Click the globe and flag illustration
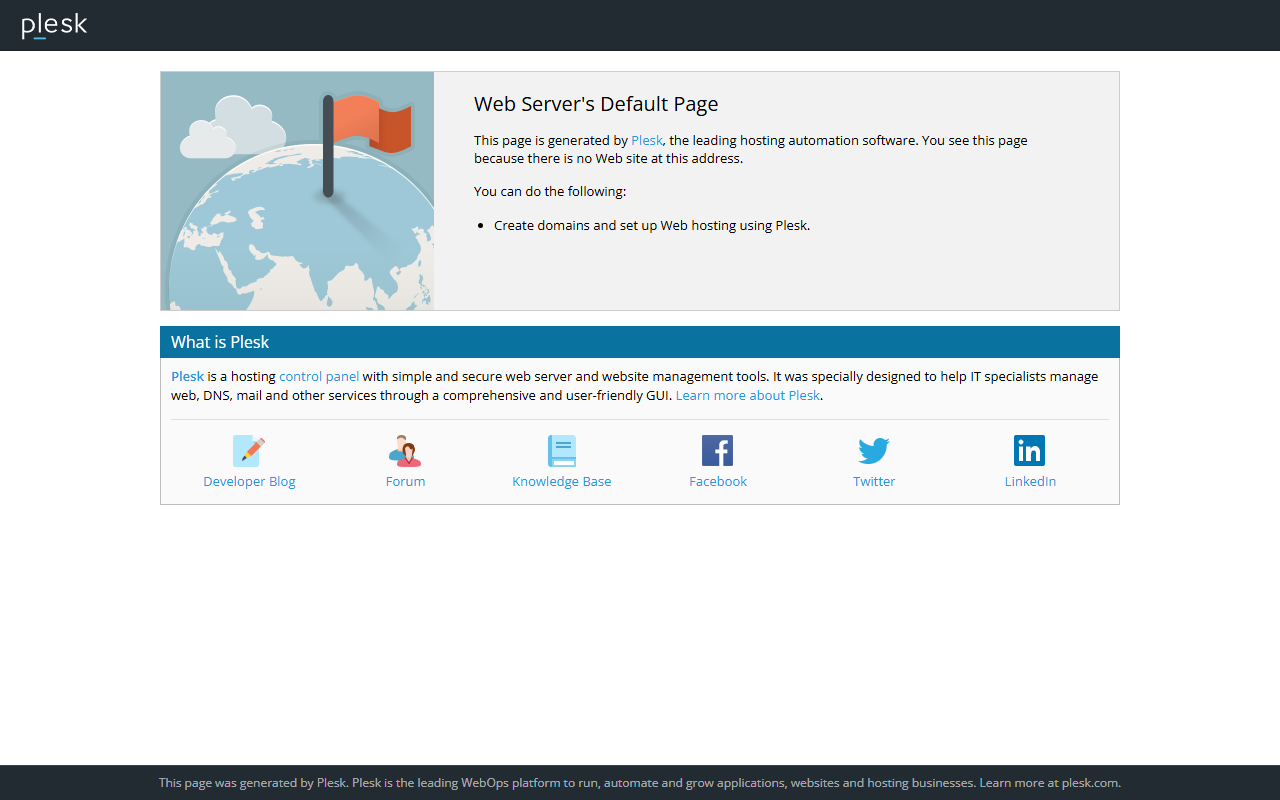This screenshot has width=1280, height=800. click(x=298, y=191)
